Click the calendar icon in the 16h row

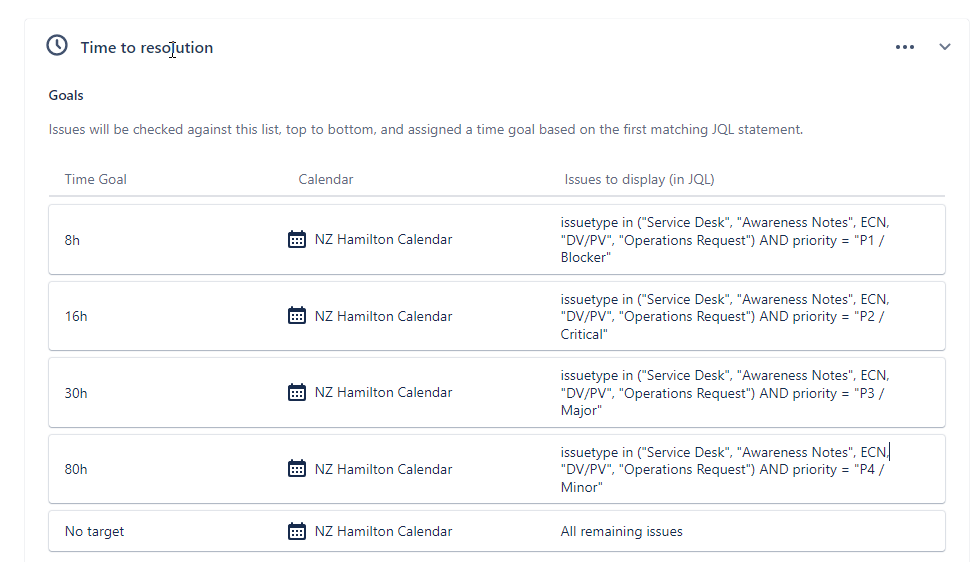pos(297,315)
